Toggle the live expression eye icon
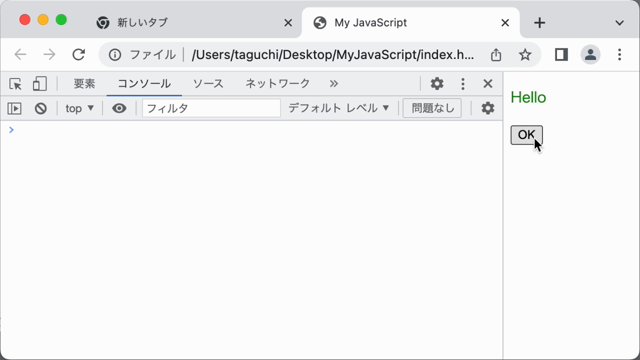Viewport: 640px width, 360px height. [119, 108]
